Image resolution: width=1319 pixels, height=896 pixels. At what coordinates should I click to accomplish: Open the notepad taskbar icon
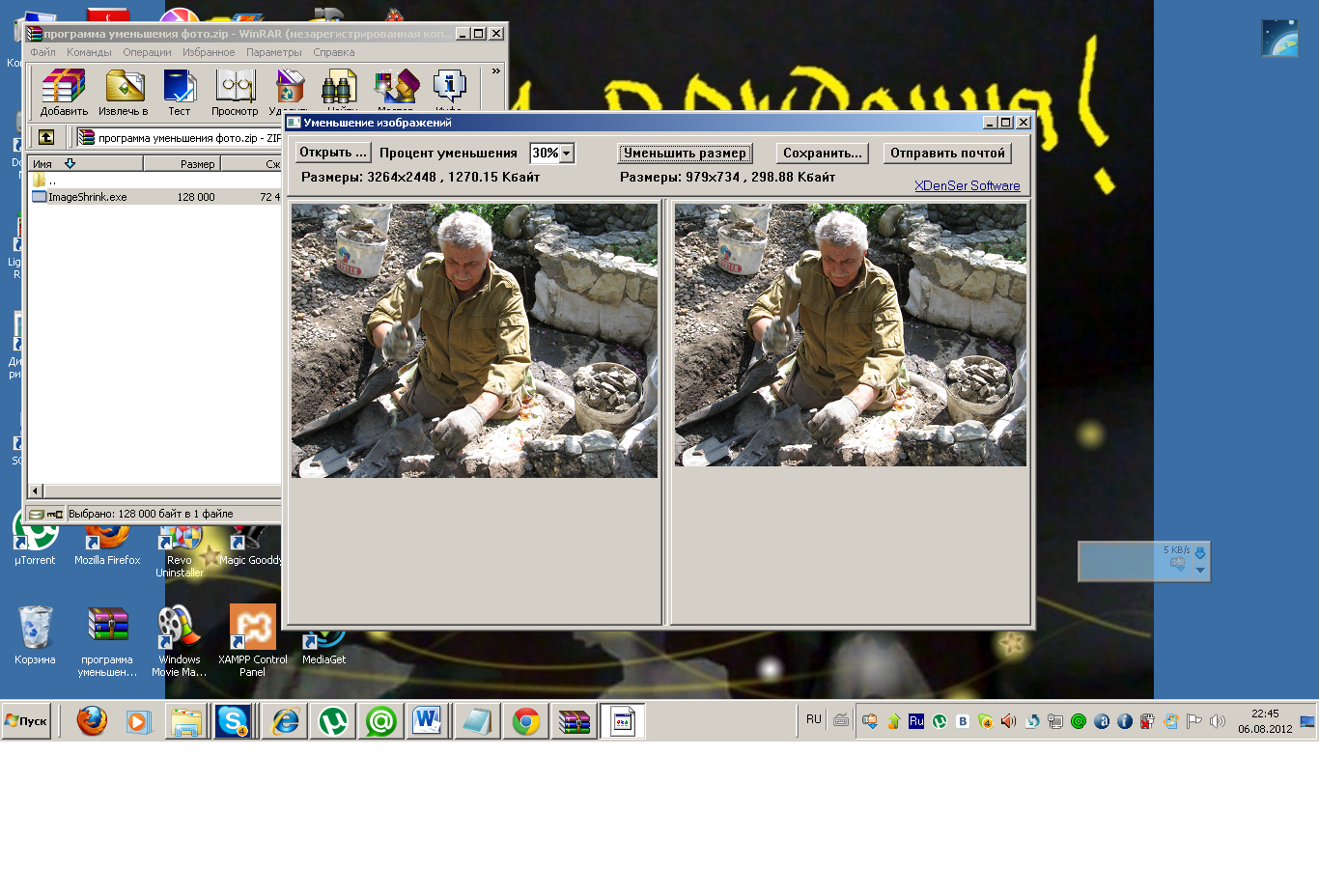click(x=477, y=721)
